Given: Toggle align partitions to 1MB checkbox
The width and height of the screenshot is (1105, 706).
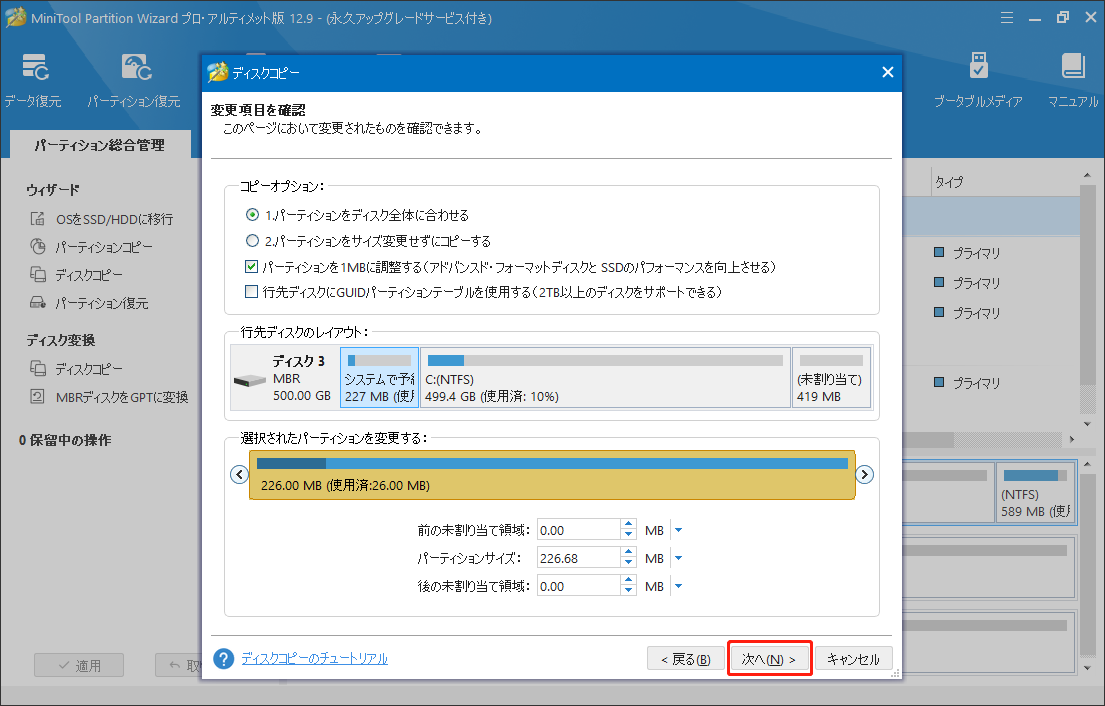Looking at the screenshot, I should pyautogui.click(x=251, y=266).
